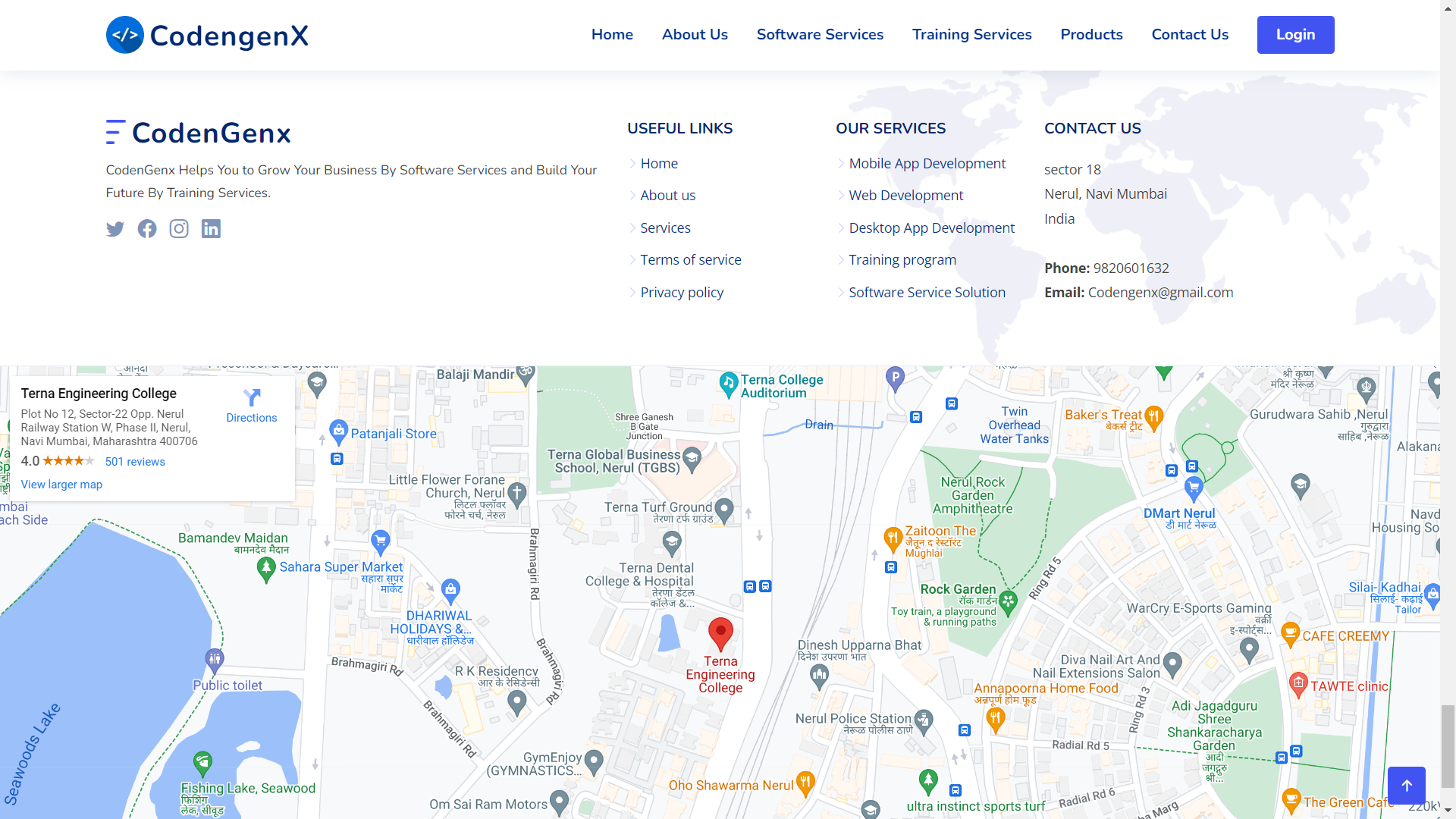The width and height of the screenshot is (1456, 819).
Task: Click the Instagram footer icon
Action: click(179, 229)
